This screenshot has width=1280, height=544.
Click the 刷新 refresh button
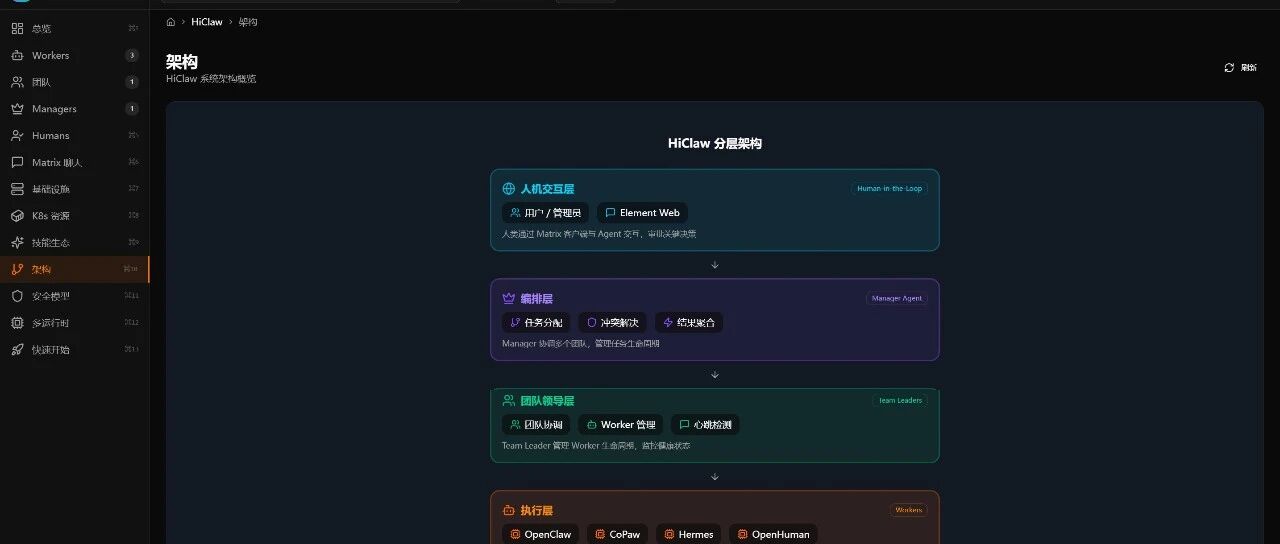coord(1241,68)
